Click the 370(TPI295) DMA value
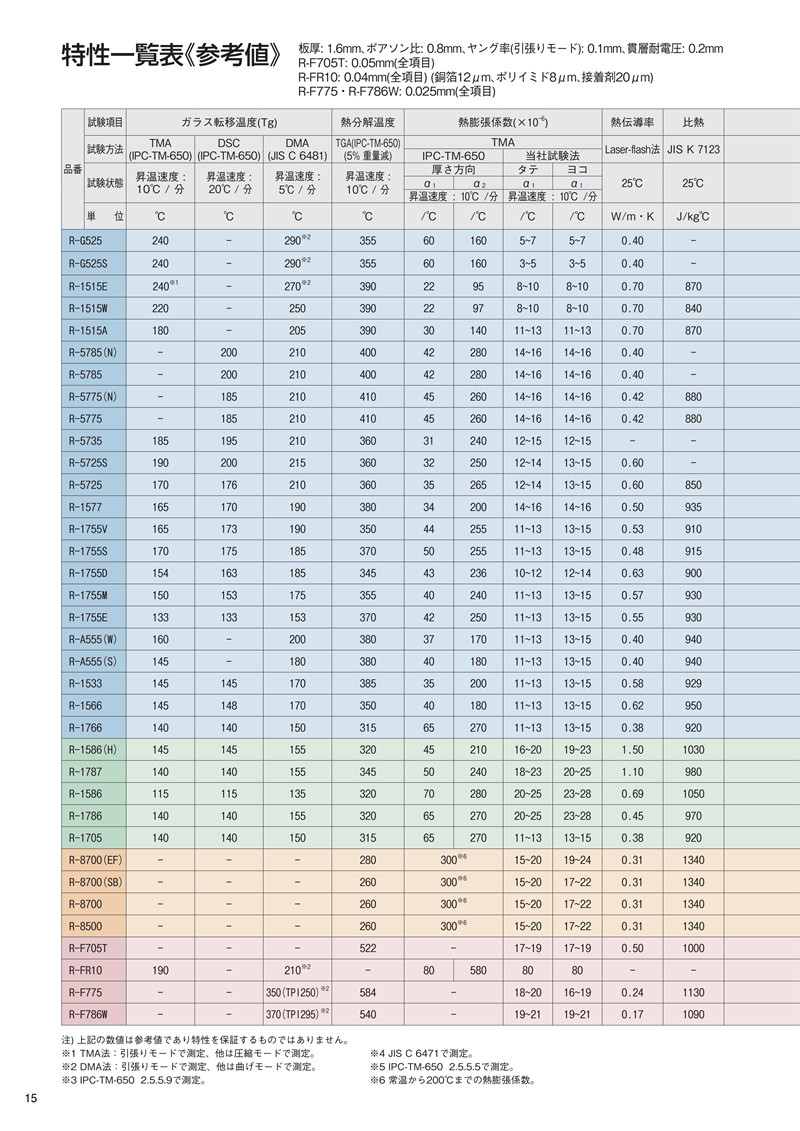 point(297,1014)
